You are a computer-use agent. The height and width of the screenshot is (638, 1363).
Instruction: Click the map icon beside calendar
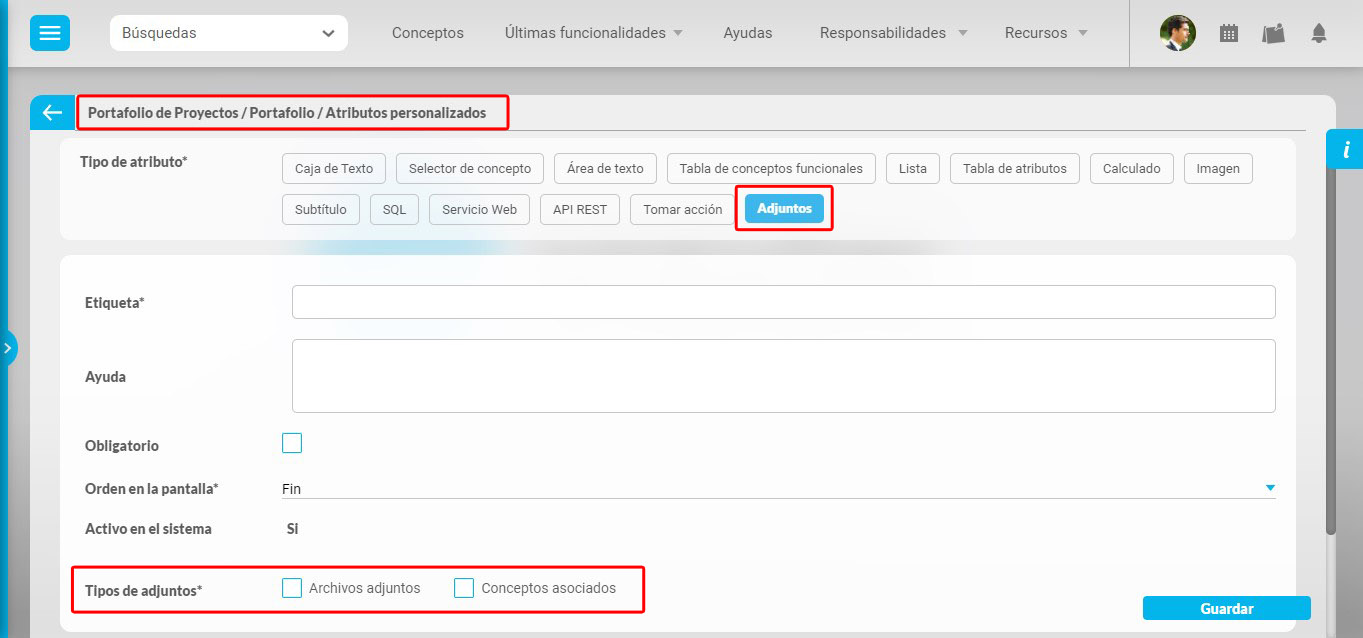tap(1273, 33)
